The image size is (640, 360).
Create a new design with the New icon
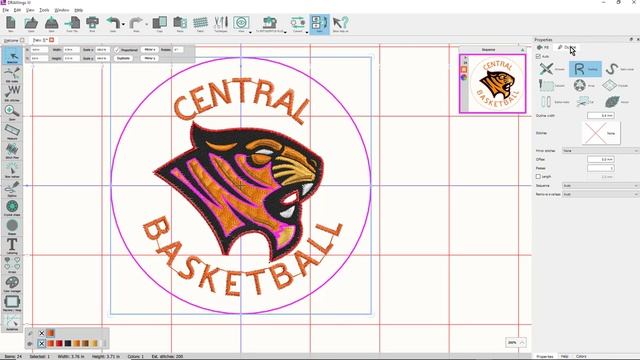tap(11, 23)
